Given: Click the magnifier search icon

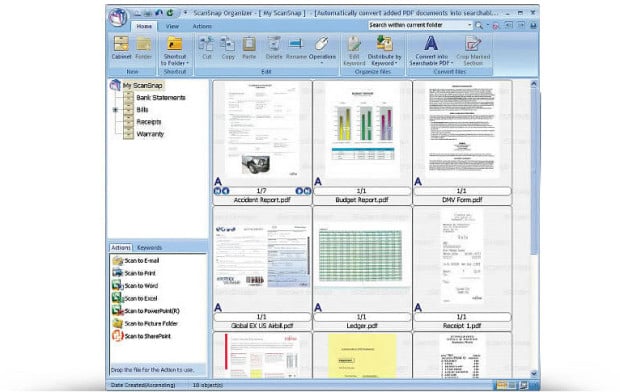Looking at the screenshot, I should [x=479, y=25].
